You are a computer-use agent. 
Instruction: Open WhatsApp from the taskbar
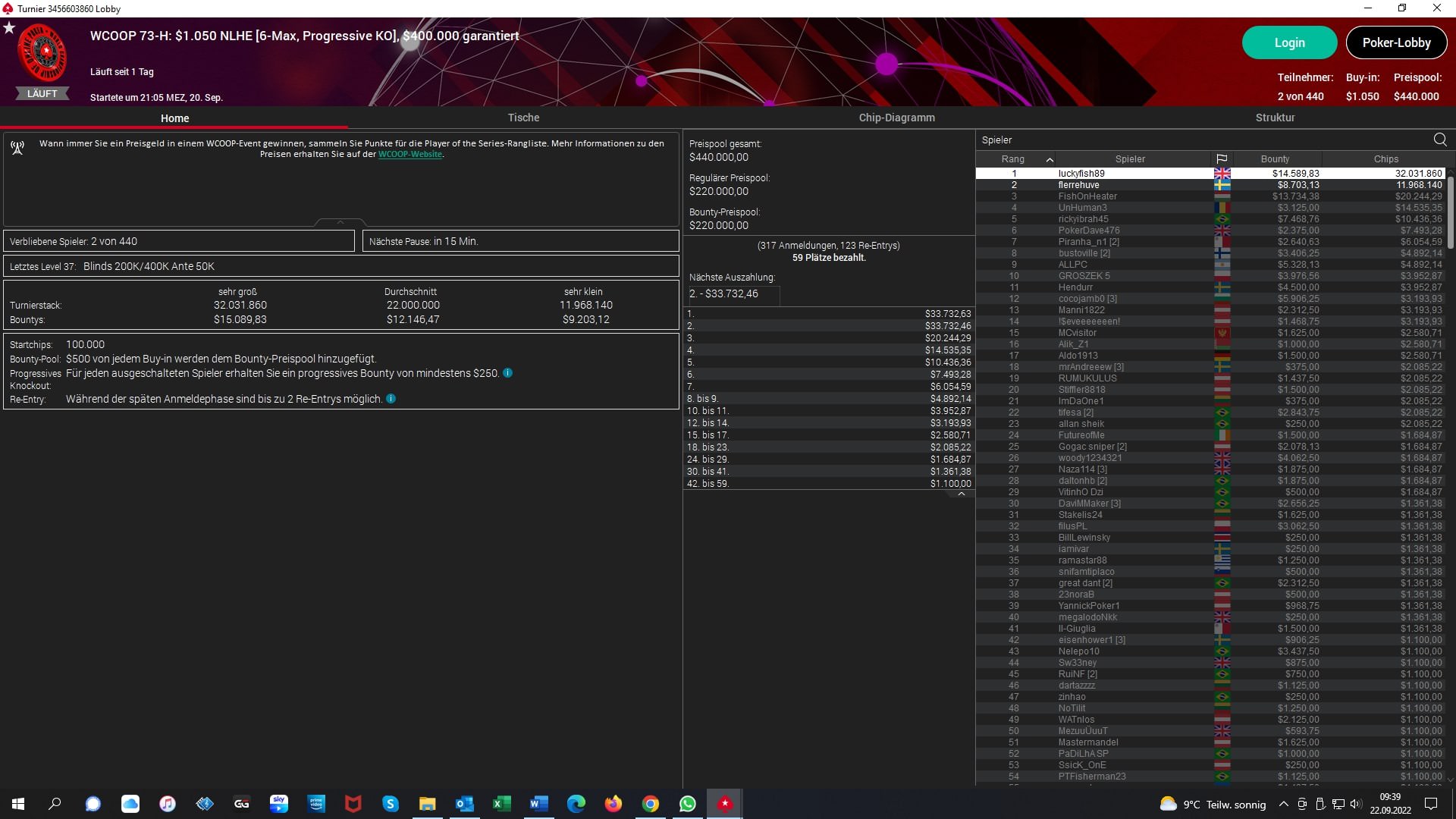point(688,804)
